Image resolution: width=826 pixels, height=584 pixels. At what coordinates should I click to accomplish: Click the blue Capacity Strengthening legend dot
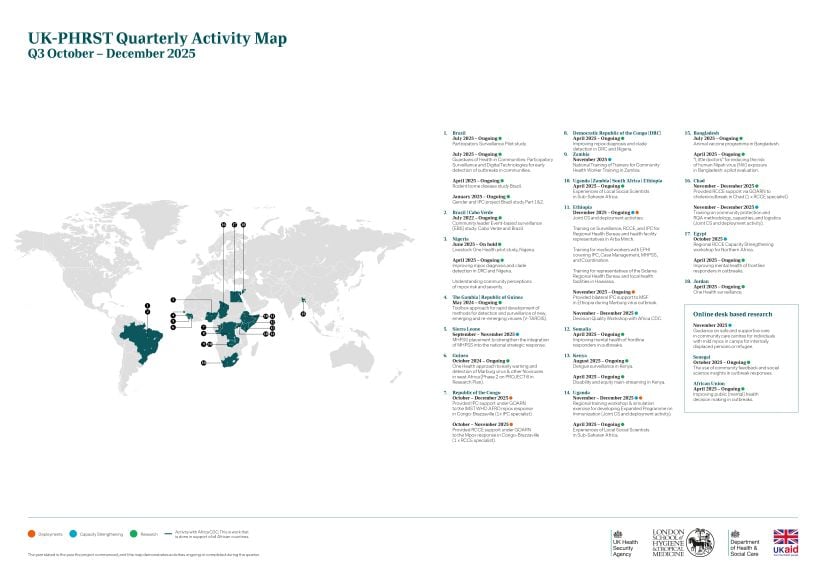(x=73, y=534)
